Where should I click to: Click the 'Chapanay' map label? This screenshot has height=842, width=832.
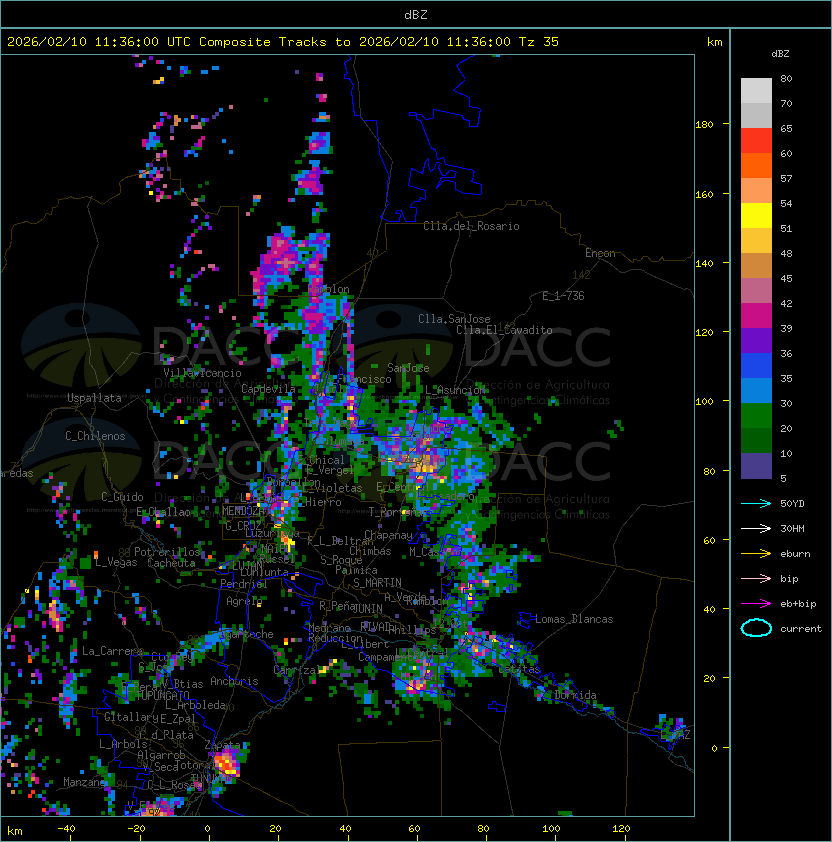pyautogui.click(x=388, y=535)
